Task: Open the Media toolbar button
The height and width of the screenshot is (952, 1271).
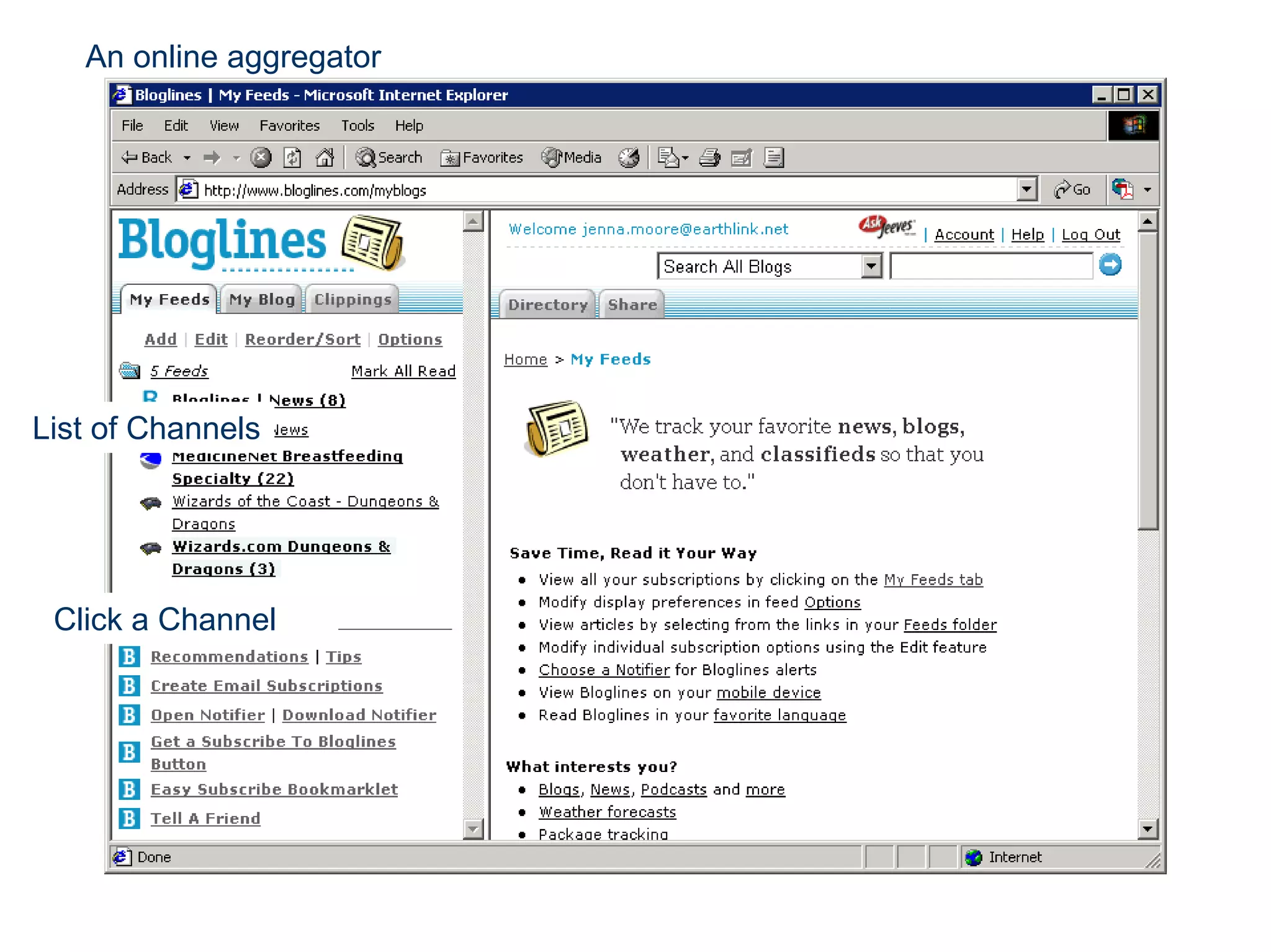Action: pyautogui.click(x=571, y=158)
